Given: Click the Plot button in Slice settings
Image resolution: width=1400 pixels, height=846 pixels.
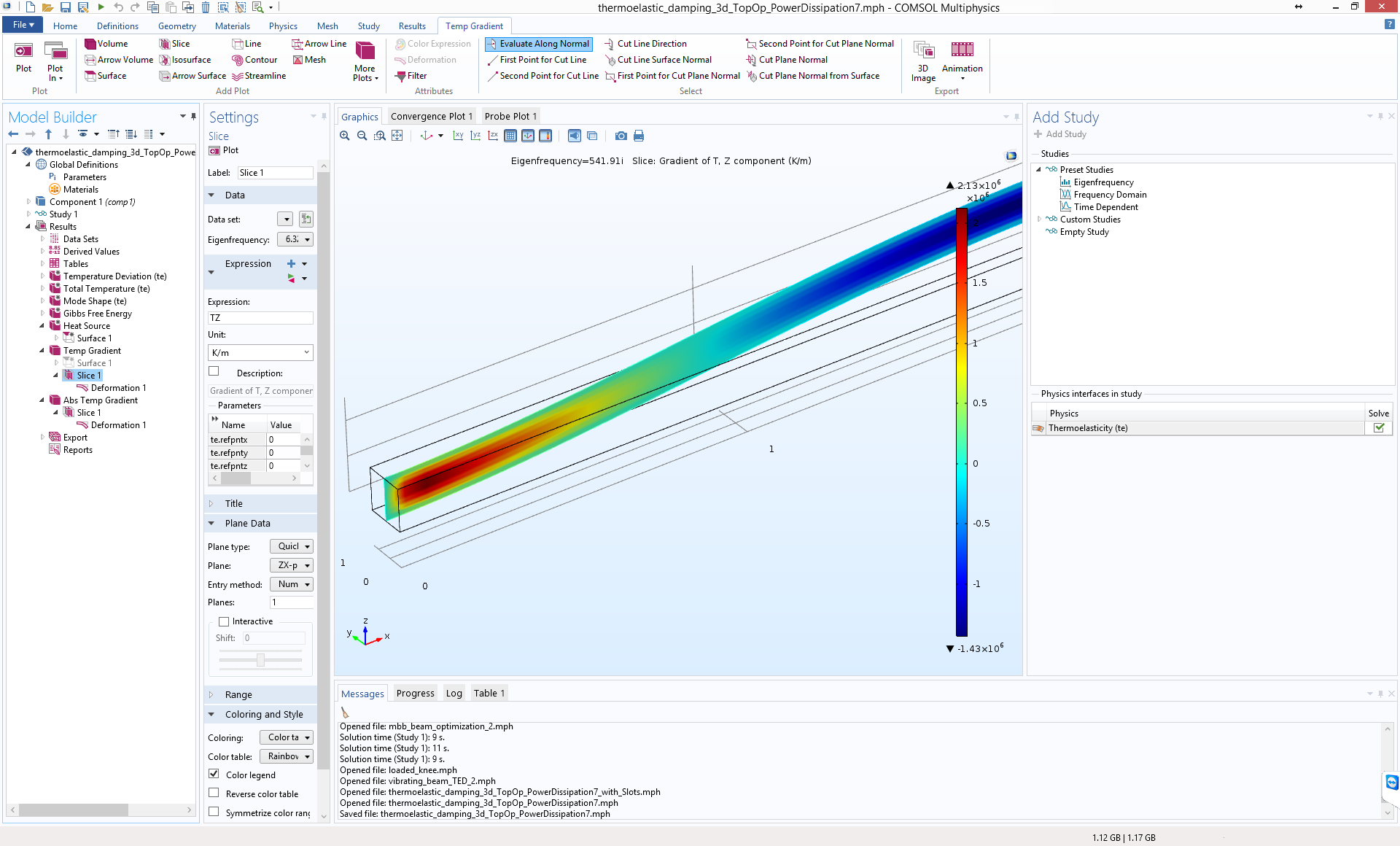Looking at the screenshot, I should [x=224, y=150].
